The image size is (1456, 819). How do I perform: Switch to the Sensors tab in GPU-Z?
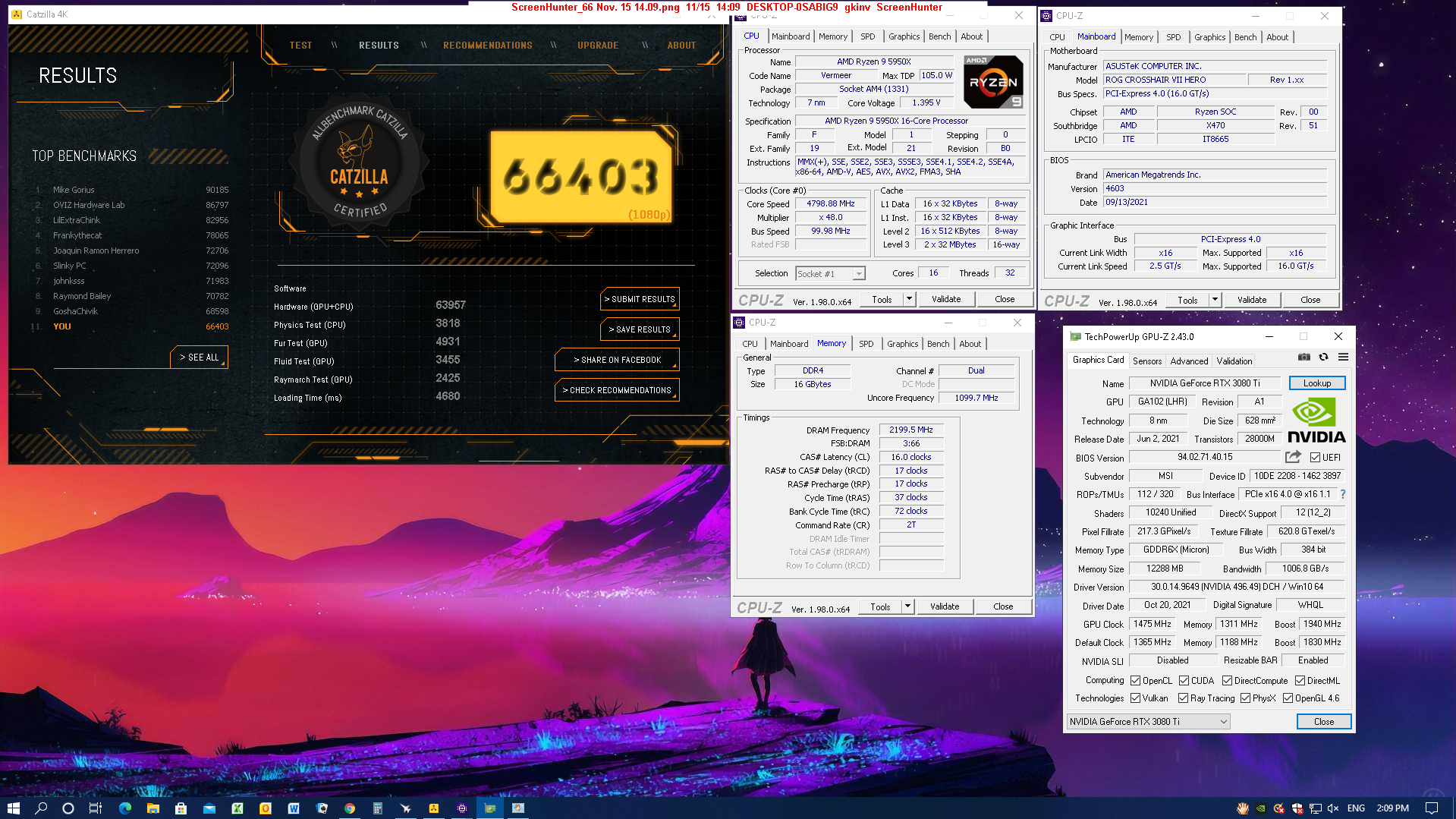coord(1146,361)
